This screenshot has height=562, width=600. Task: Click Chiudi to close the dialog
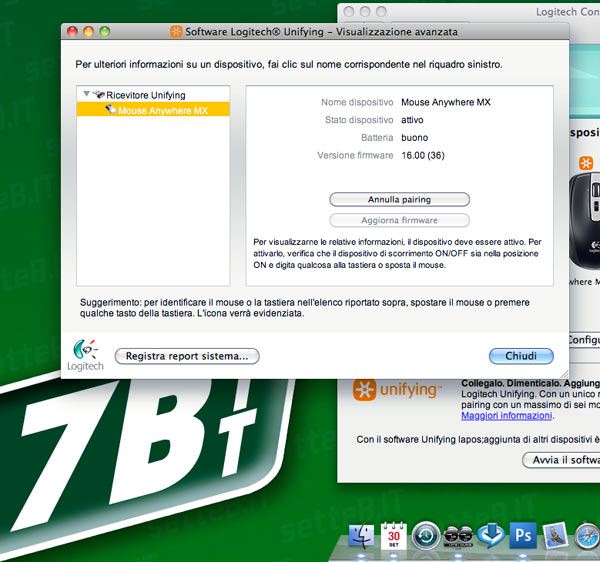pyautogui.click(x=521, y=356)
